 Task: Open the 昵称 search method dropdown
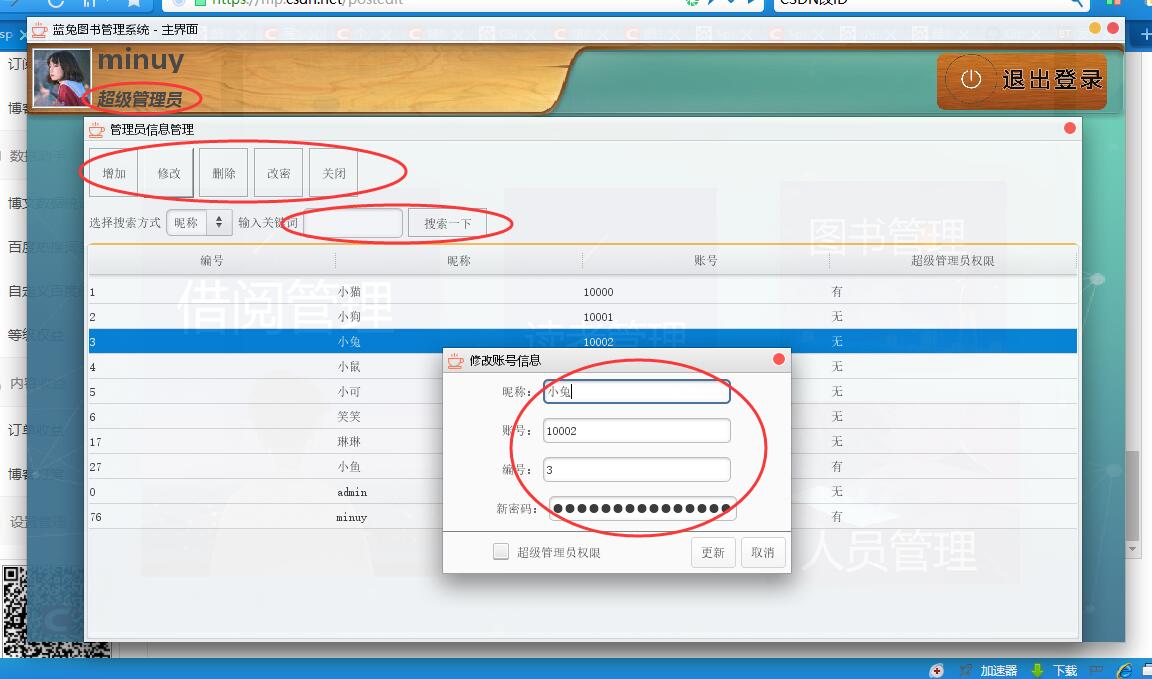click(x=199, y=223)
